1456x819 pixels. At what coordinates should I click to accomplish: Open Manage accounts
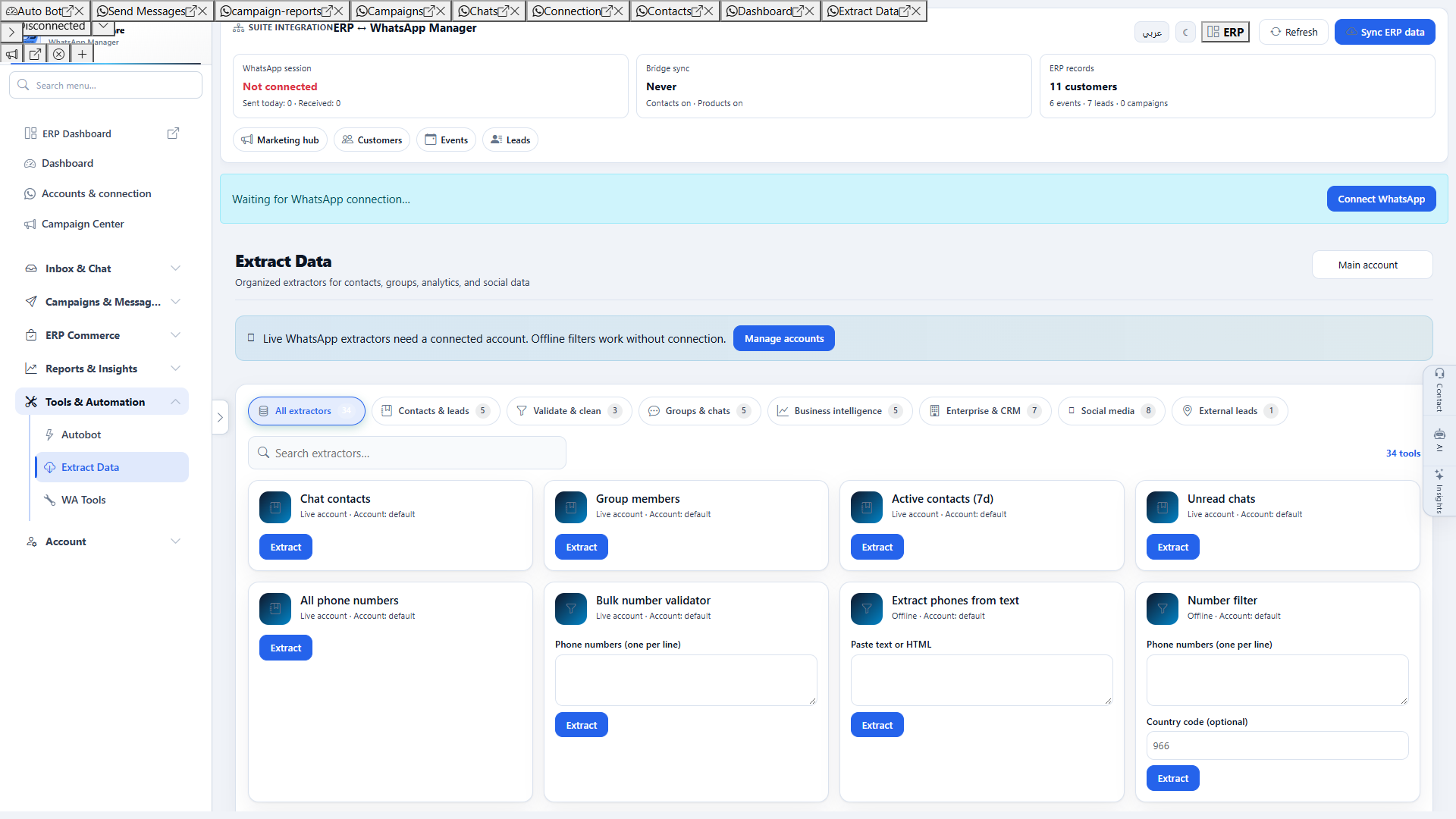pyautogui.click(x=783, y=338)
